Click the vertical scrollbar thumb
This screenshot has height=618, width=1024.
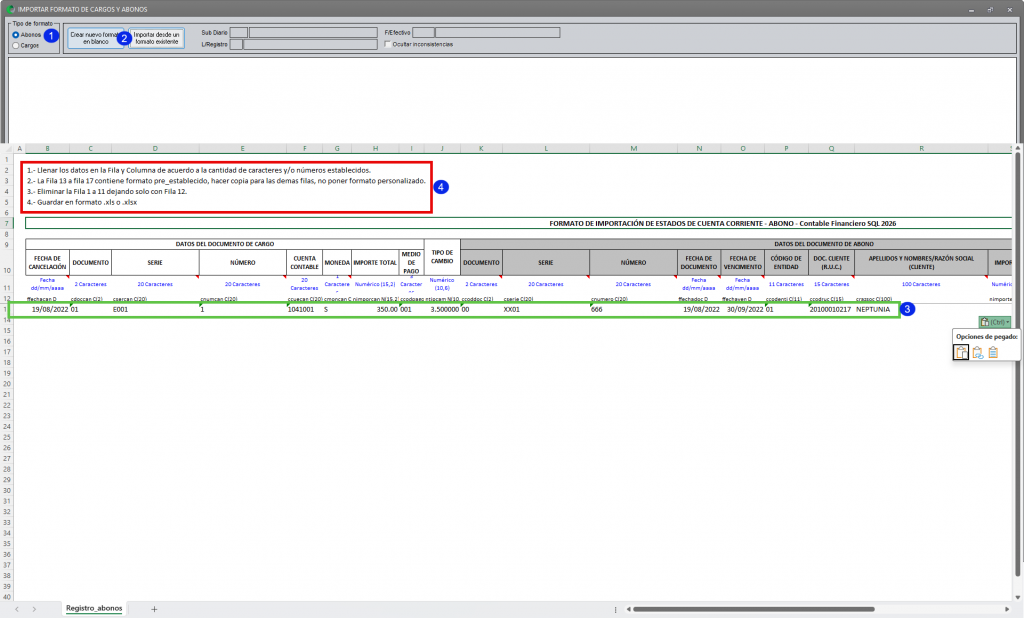pyautogui.click(x=1017, y=364)
